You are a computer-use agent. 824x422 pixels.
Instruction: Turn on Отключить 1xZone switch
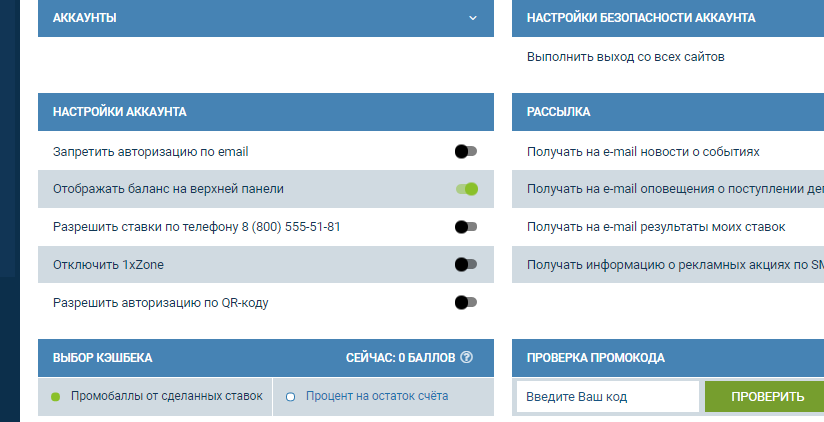[466, 265]
